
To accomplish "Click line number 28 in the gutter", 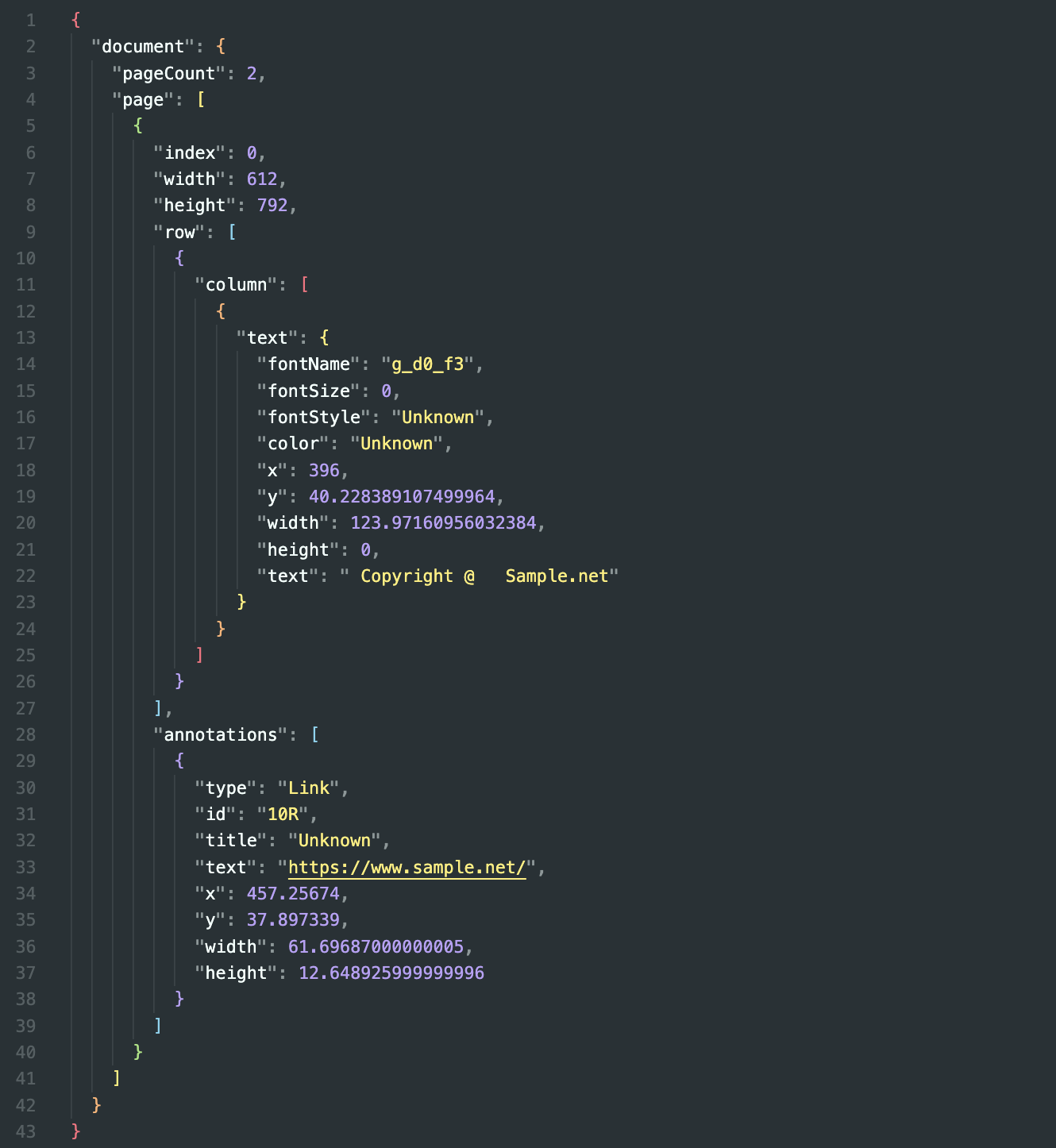I will (25, 734).
